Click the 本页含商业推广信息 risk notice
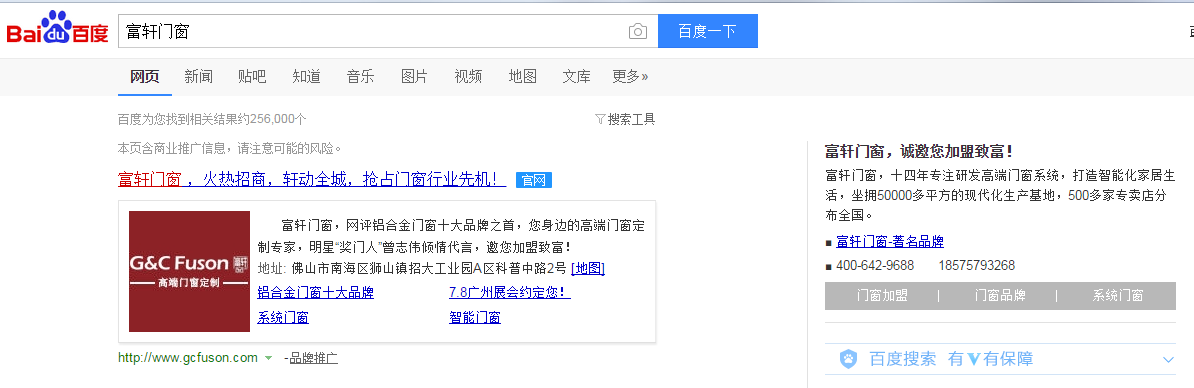Viewport: 1194px width, 388px height. click(230, 148)
